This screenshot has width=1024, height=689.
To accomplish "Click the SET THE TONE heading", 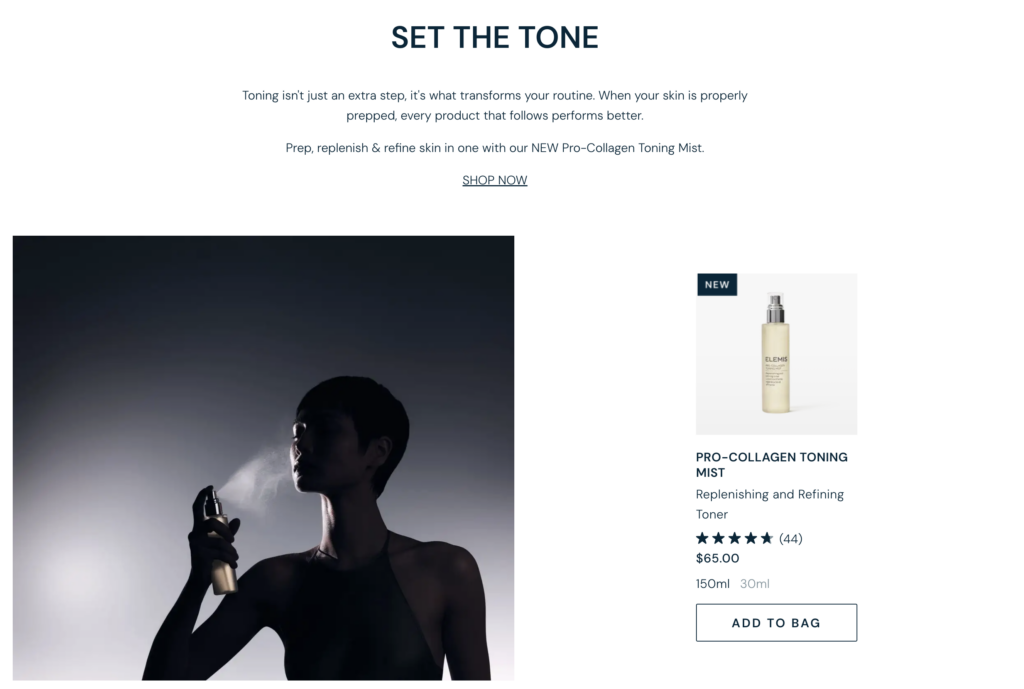I will click(494, 37).
